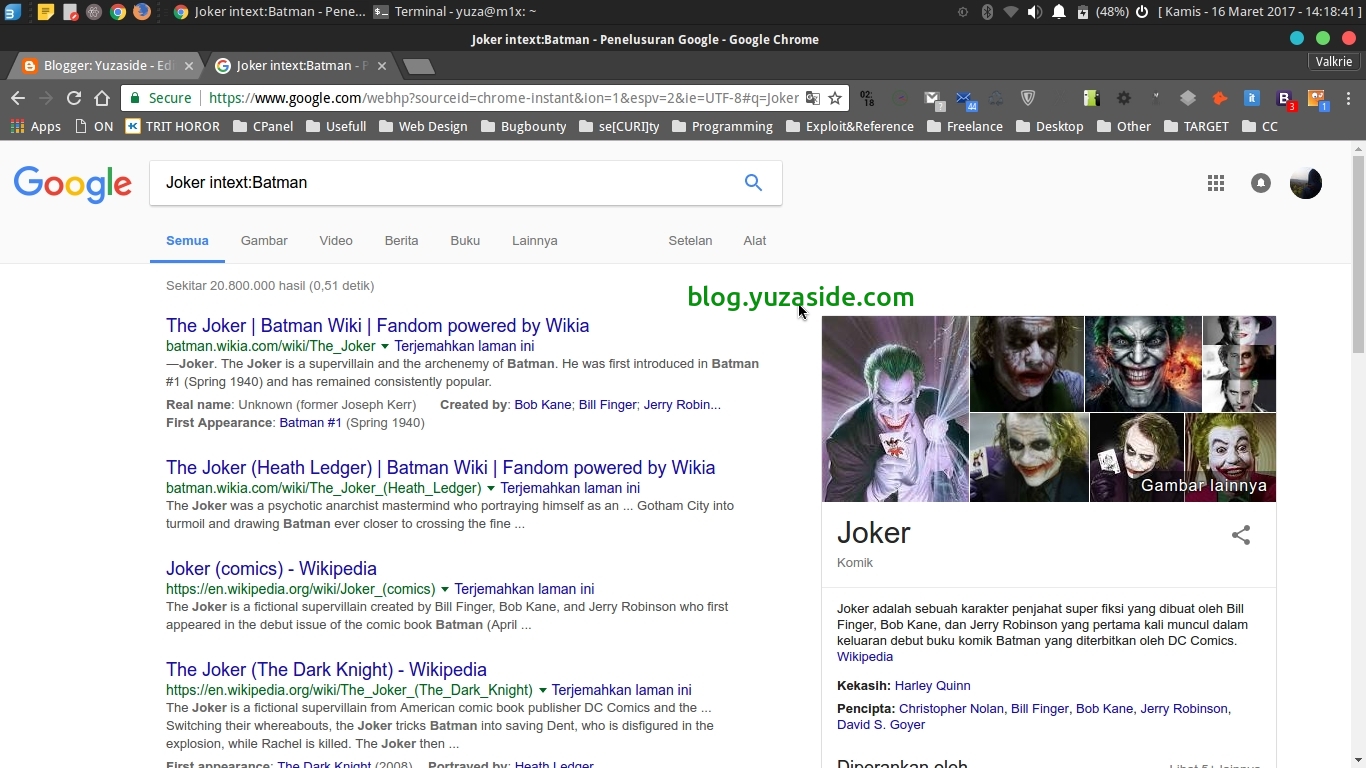The height and width of the screenshot is (768, 1366).
Task: Open the blue mail extension with 44 badge
Action: (966, 98)
